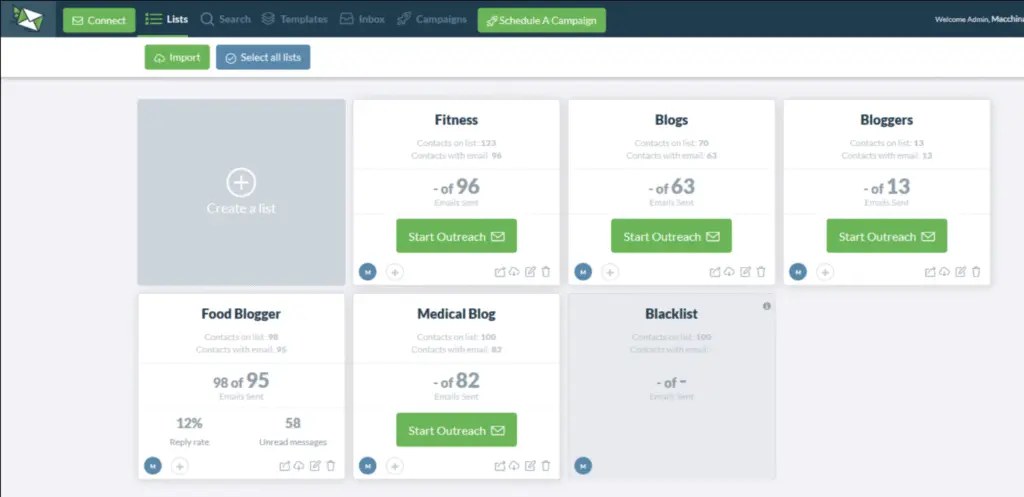Create a new list via the plus tile
The width and height of the screenshot is (1024, 497).
tap(241, 192)
